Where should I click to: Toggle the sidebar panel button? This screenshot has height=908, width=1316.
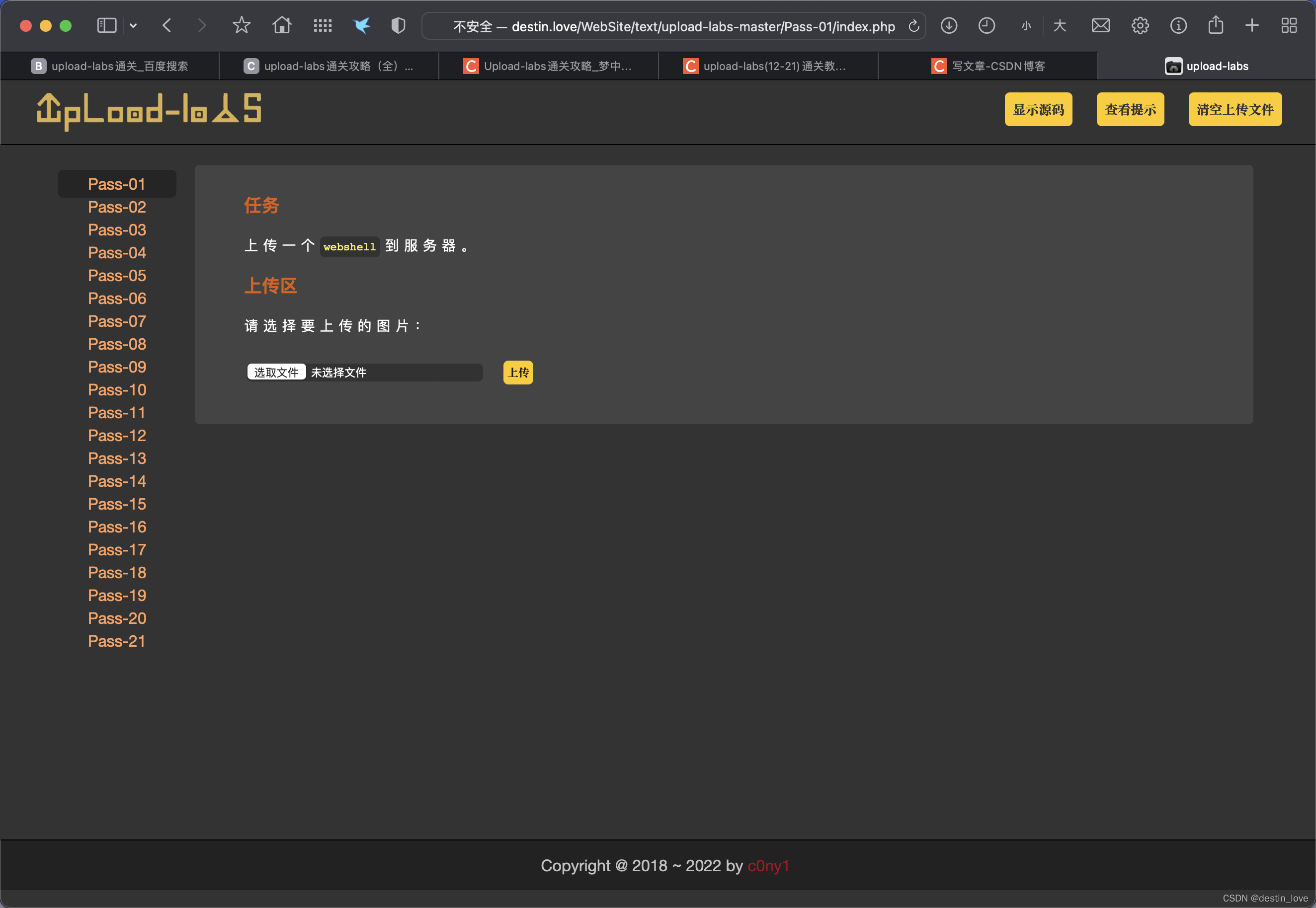(107, 25)
